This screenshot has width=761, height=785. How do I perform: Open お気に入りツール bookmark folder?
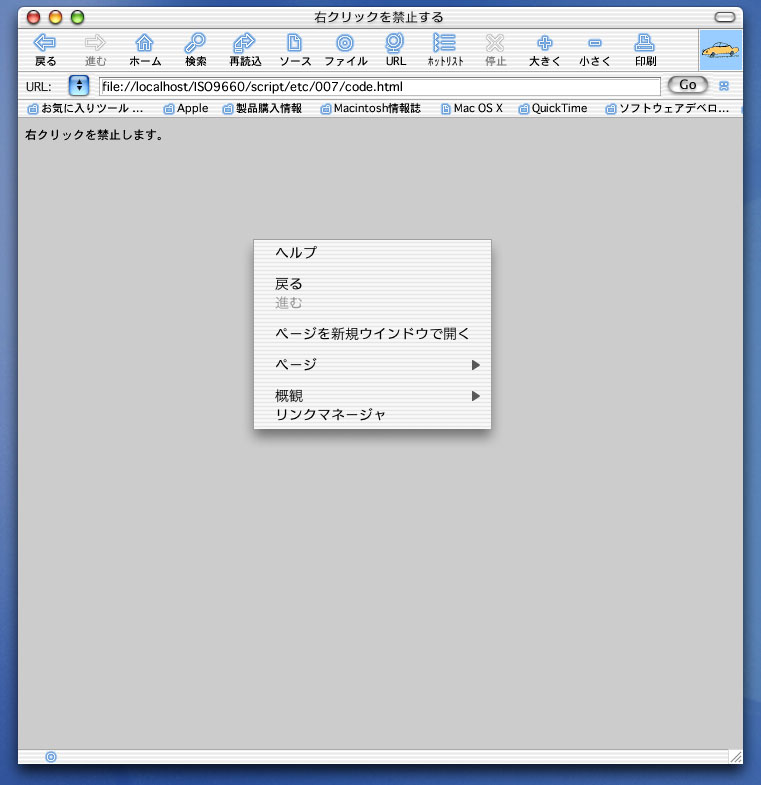pyautogui.click(x=86, y=109)
